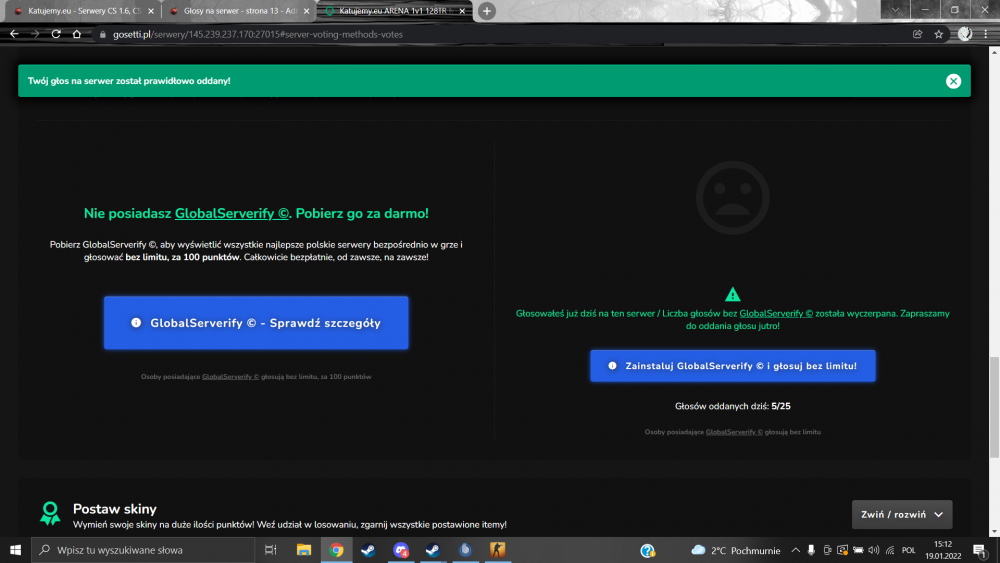The height and width of the screenshot is (563, 1000).
Task: Open GlobalServerify link in green heading
Action: coord(232,214)
